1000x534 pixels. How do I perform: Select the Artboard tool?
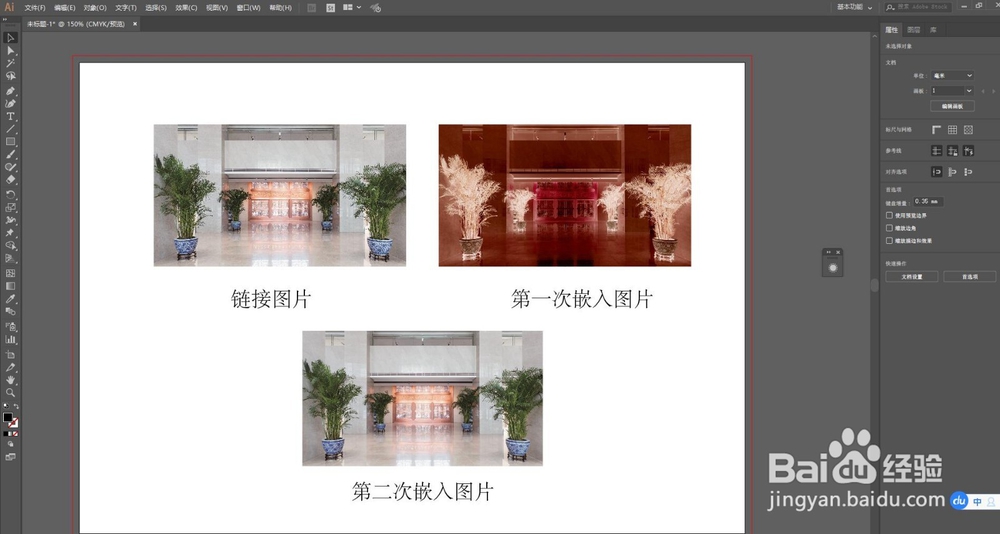coord(11,355)
